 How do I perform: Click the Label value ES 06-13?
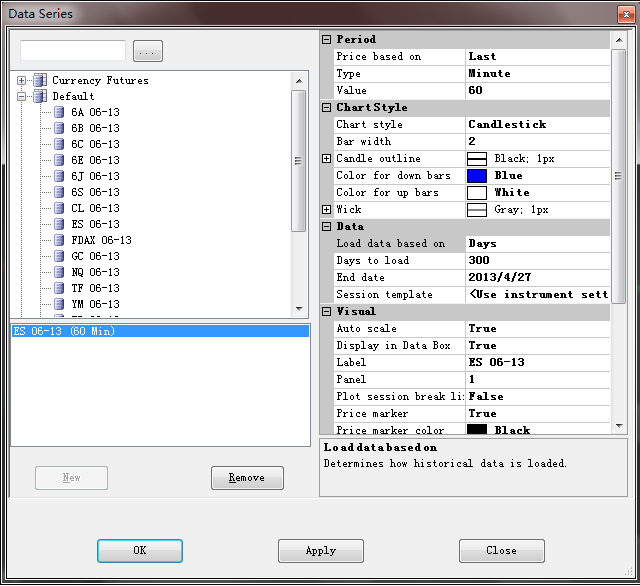(538, 362)
